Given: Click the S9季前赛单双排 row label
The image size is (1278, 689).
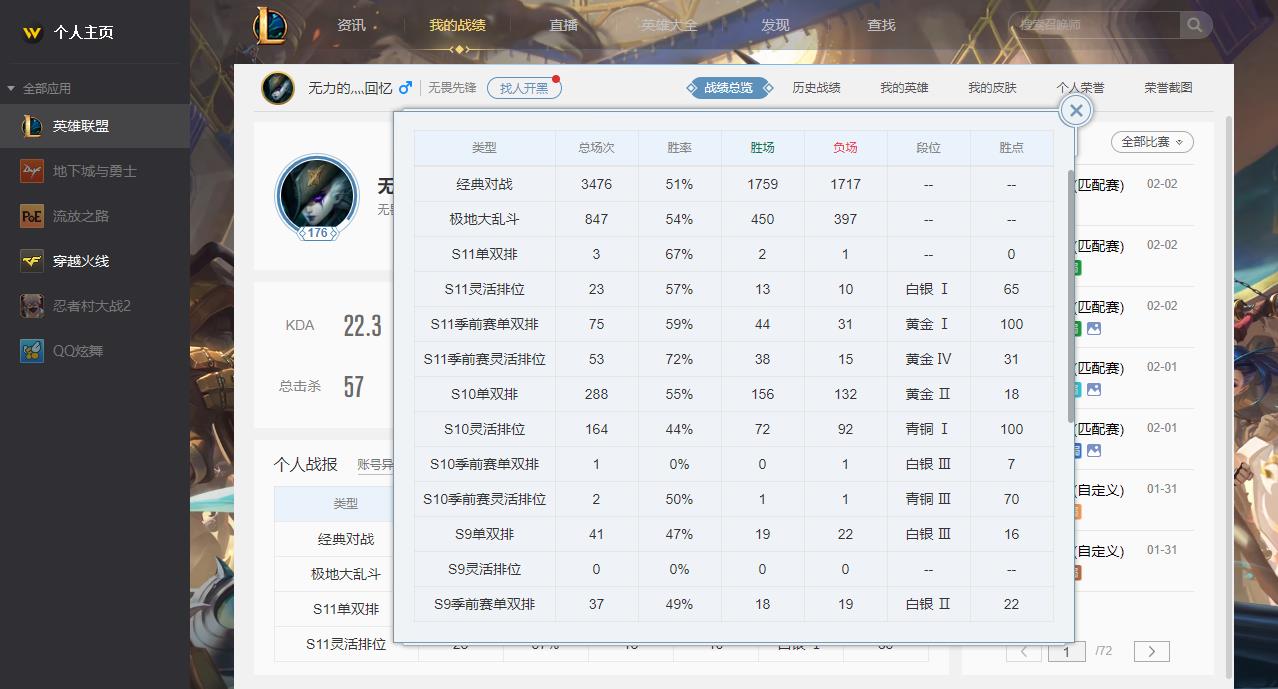Looking at the screenshot, I should [x=484, y=604].
